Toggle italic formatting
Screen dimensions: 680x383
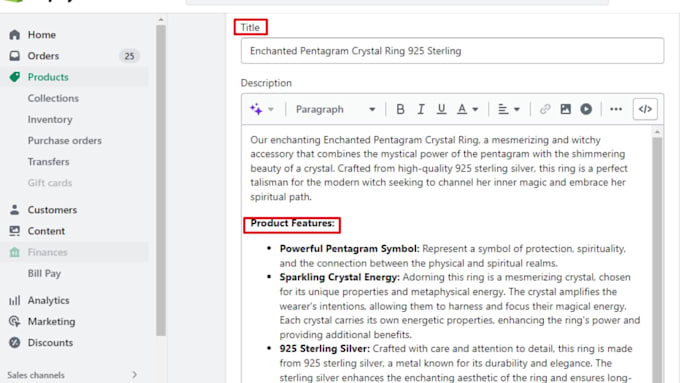pyautogui.click(x=421, y=109)
